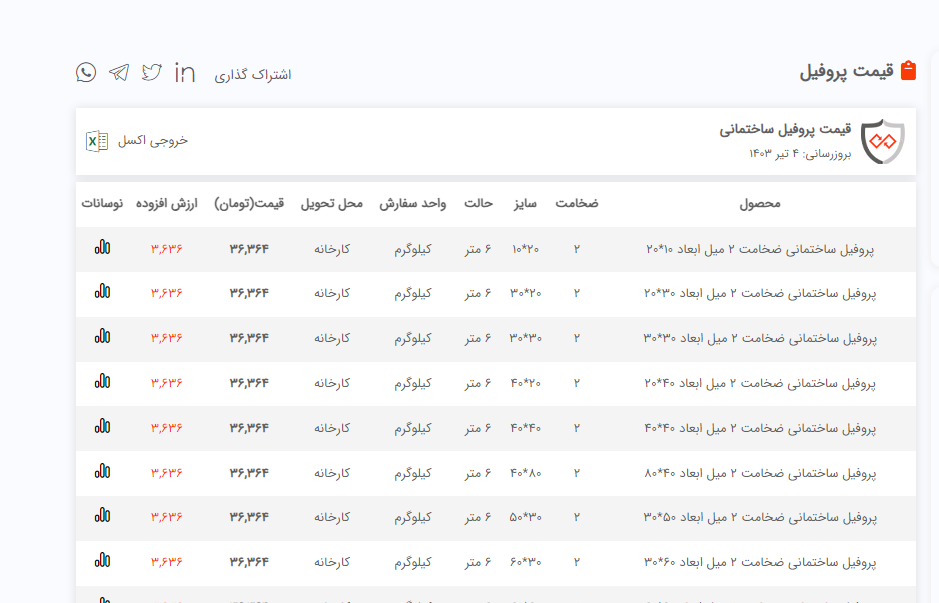Share page via WhatsApp icon
Screen dimensions: 939x603
coord(86,72)
